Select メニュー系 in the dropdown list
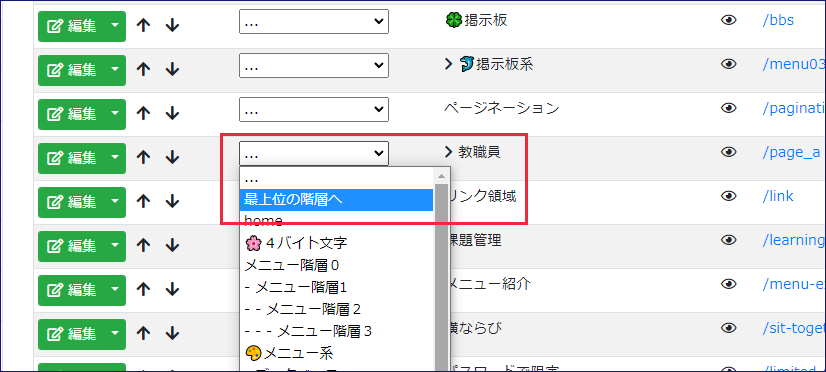 click(337, 353)
